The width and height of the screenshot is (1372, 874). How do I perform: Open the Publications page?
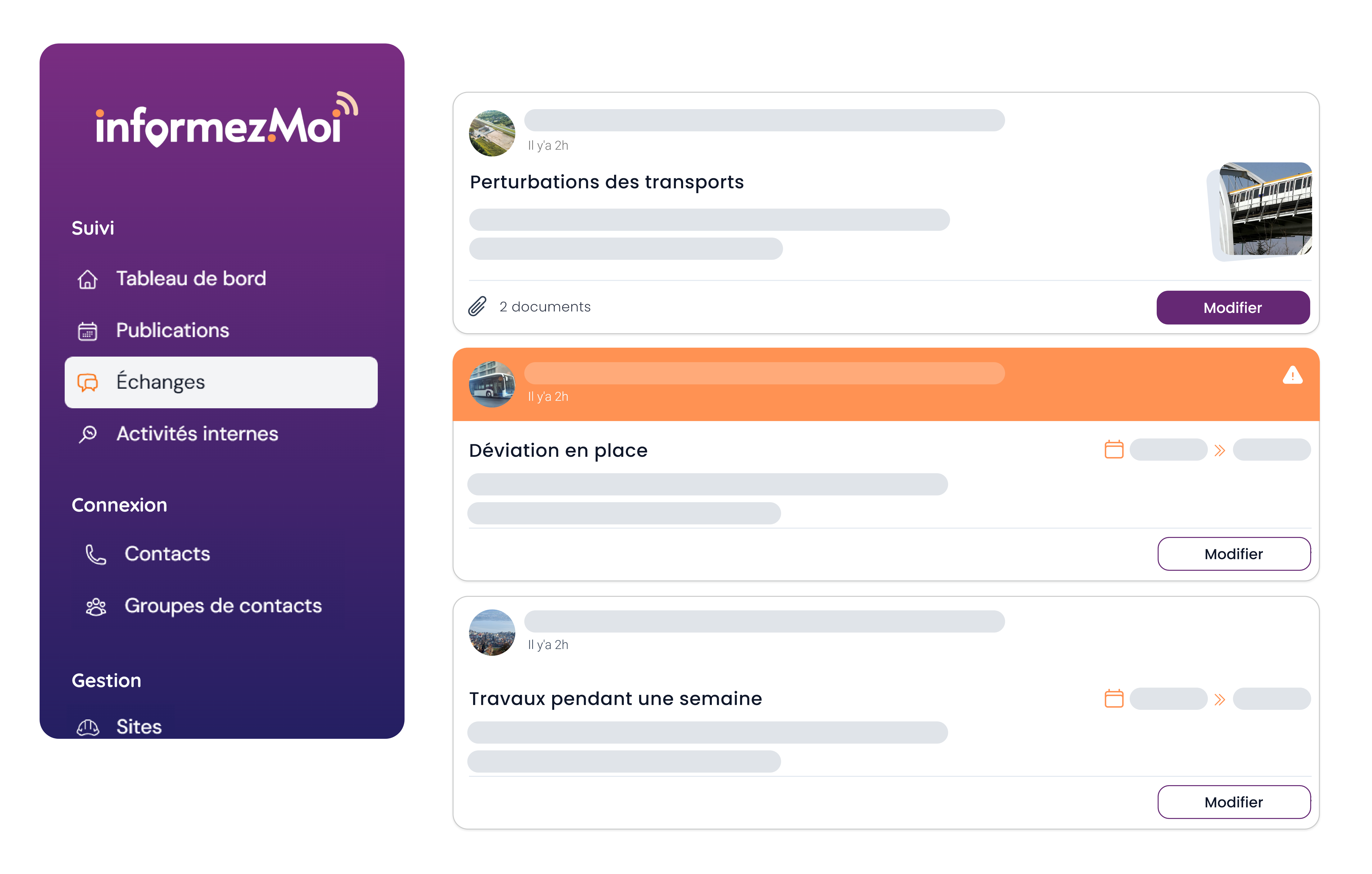[x=172, y=331]
